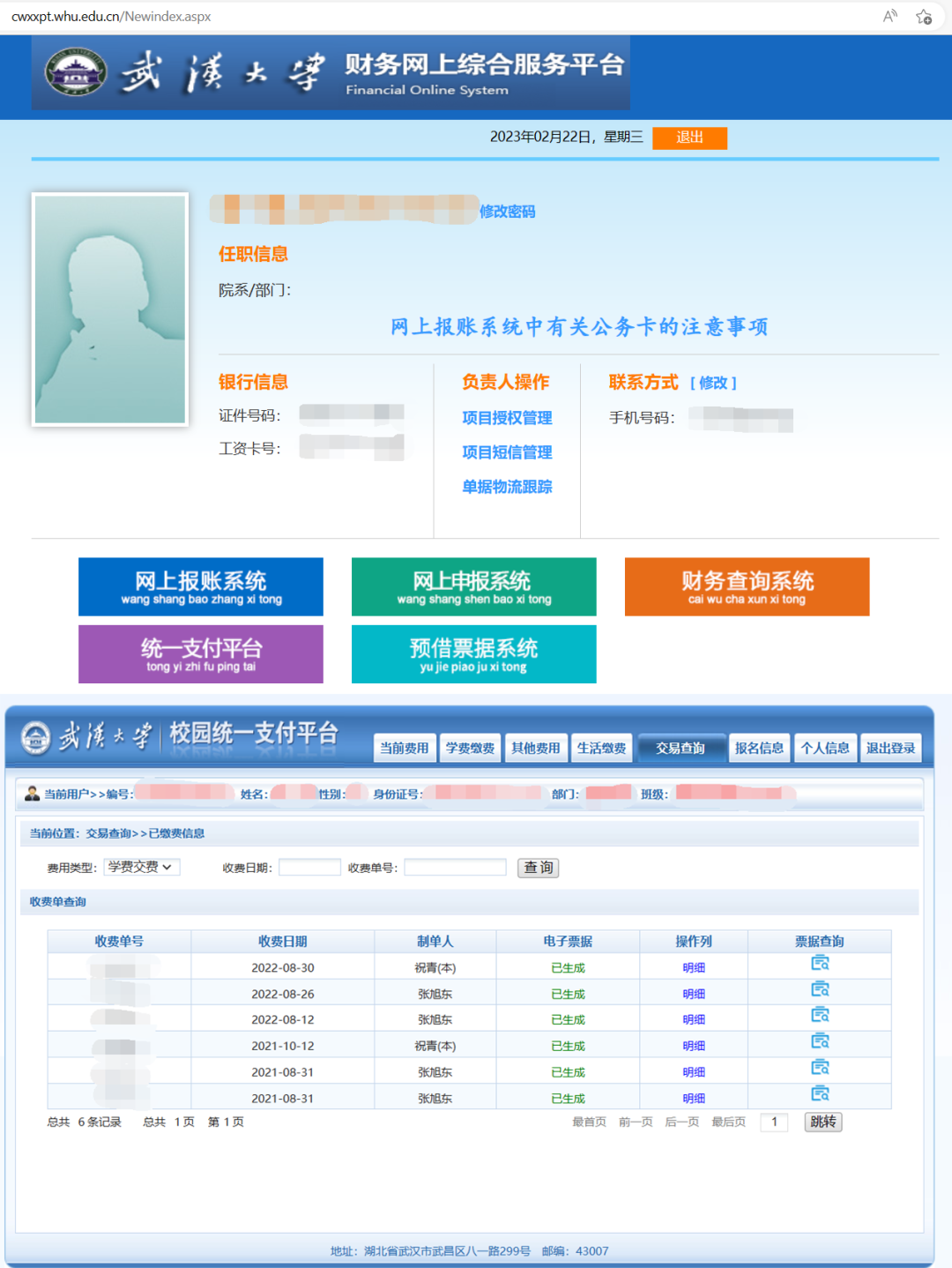Click 祝青(本) in 2022-08-30 row
The width and height of the screenshot is (952, 1268).
pos(435,967)
